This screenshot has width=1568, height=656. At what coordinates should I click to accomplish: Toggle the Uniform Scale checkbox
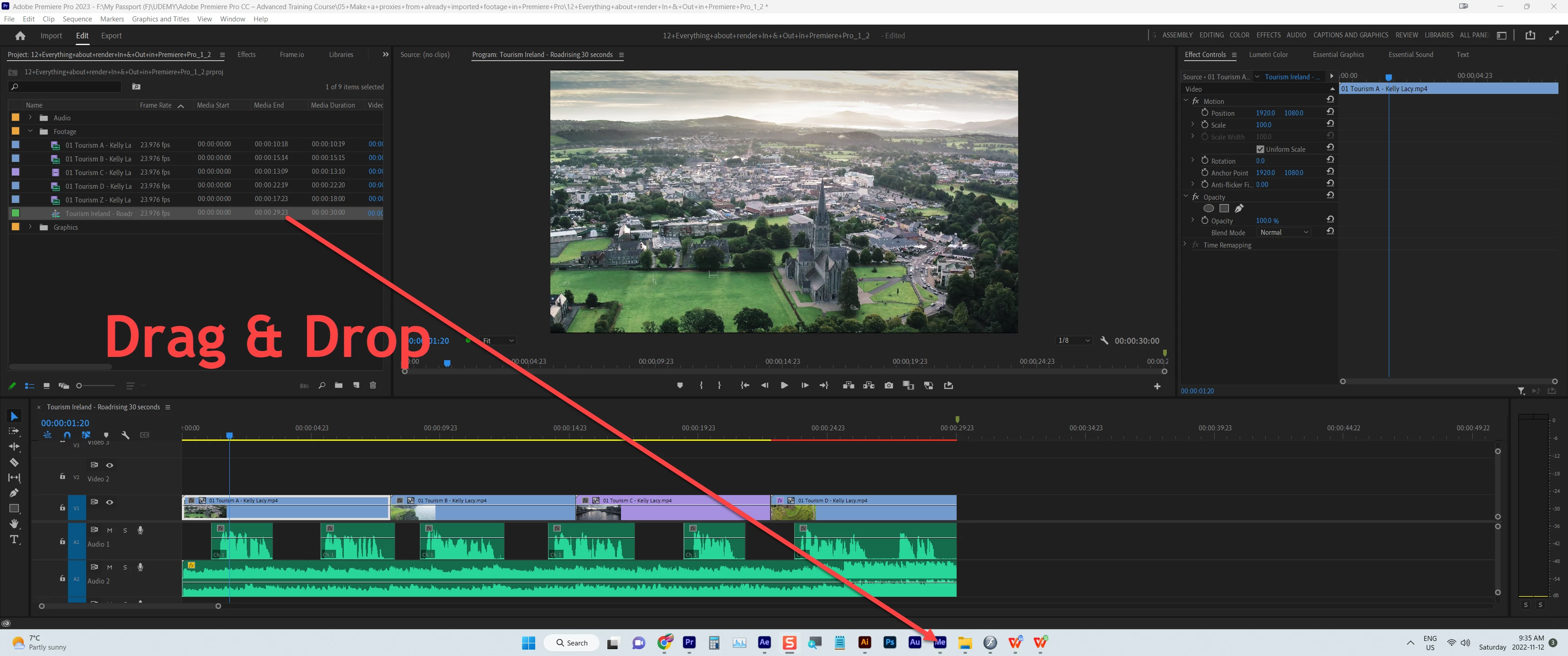(1260, 149)
